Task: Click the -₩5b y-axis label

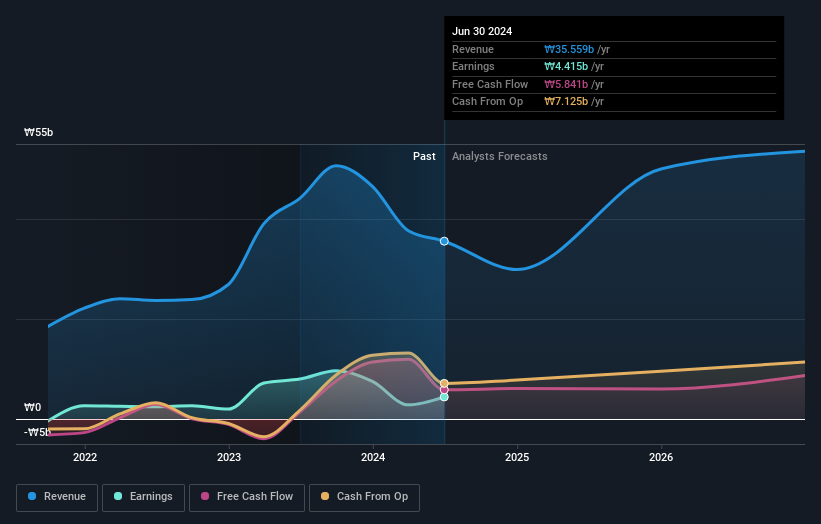Action: point(37,432)
